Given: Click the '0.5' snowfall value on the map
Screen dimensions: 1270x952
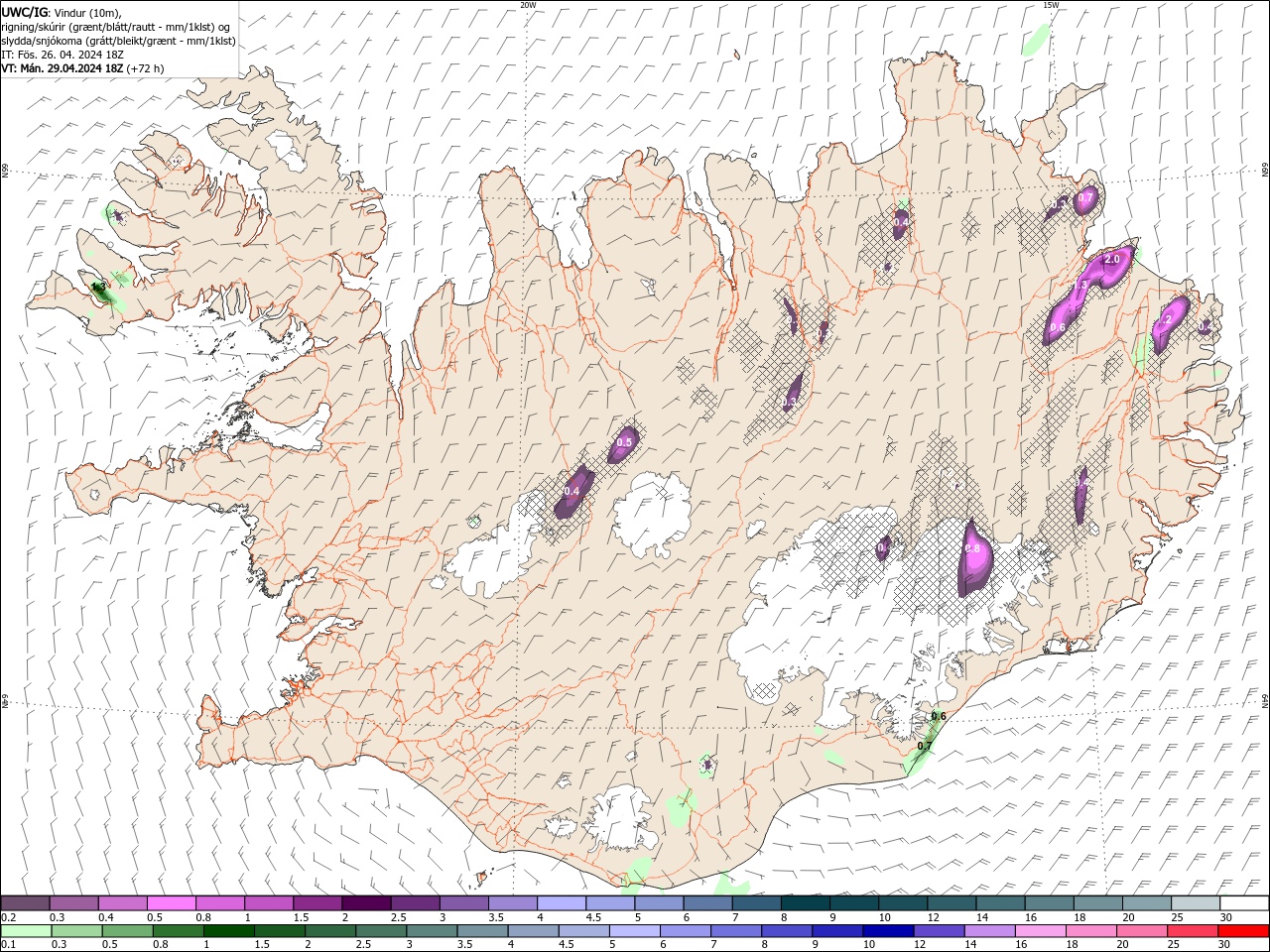Looking at the screenshot, I should click(625, 442).
